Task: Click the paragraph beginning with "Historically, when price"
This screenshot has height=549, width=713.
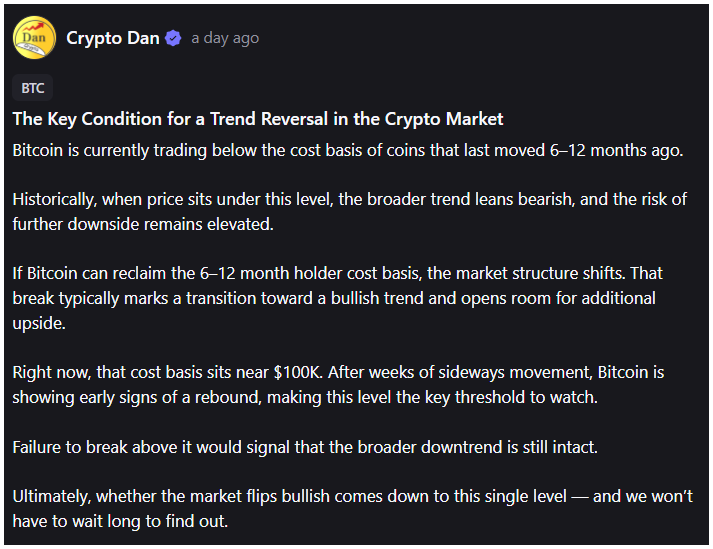Action: pos(350,210)
